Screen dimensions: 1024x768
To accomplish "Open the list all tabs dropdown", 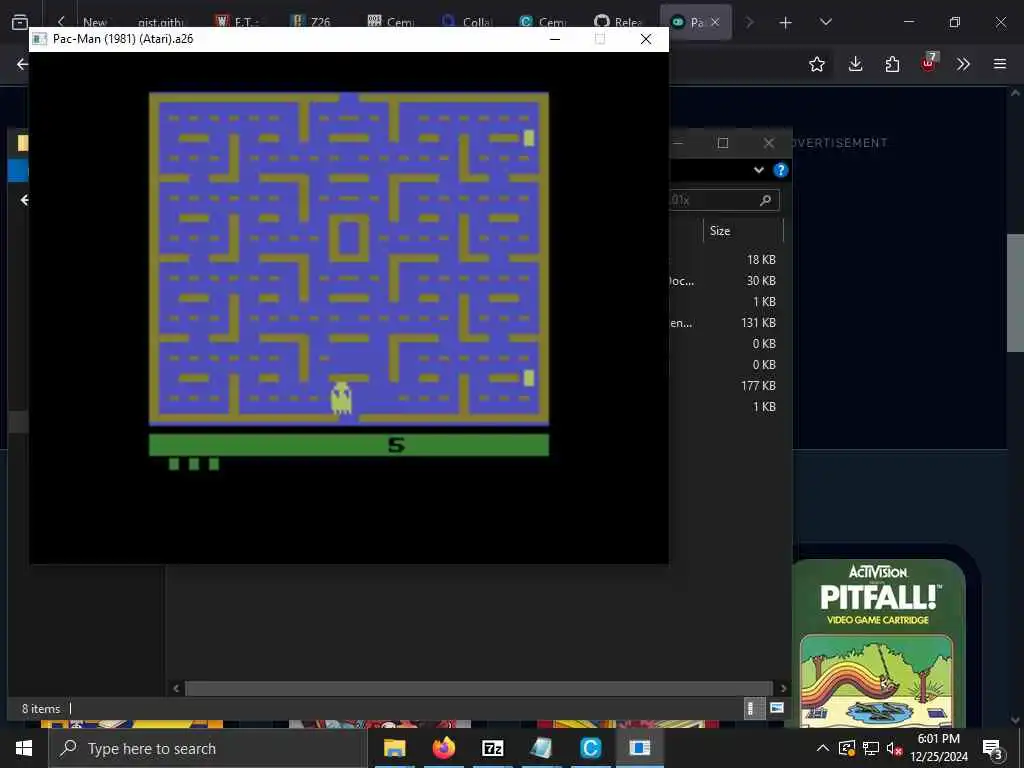I will [825, 22].
